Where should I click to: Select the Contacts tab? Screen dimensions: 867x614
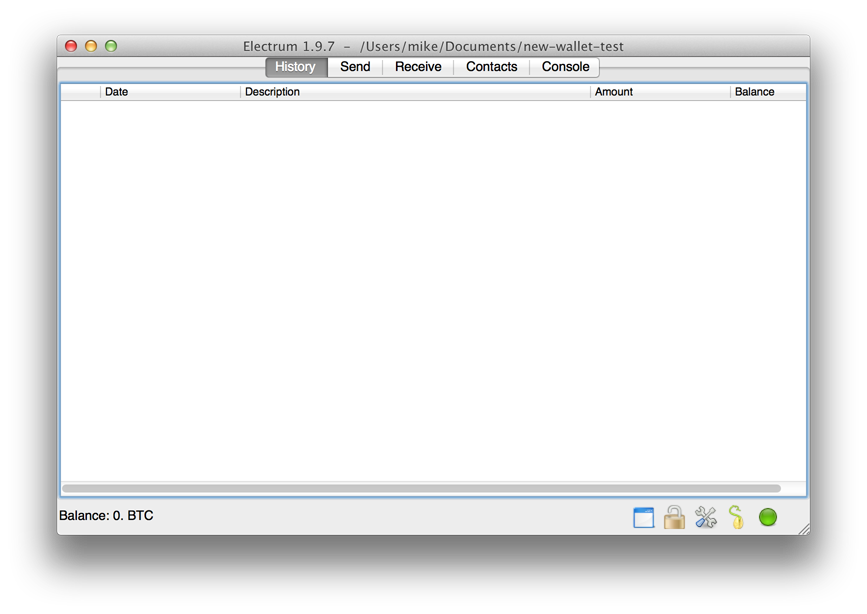[492, 67]
